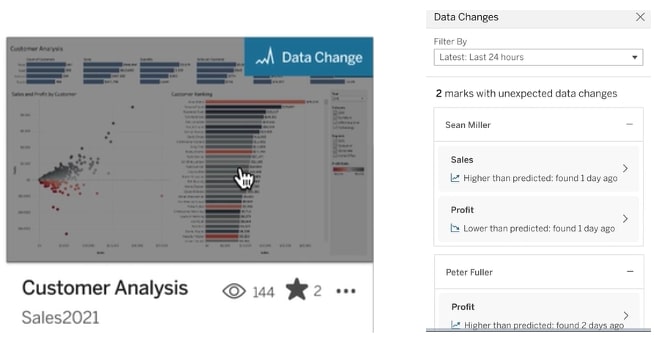
Task: Collapse the Peter Fuller section
Action: 630,271
